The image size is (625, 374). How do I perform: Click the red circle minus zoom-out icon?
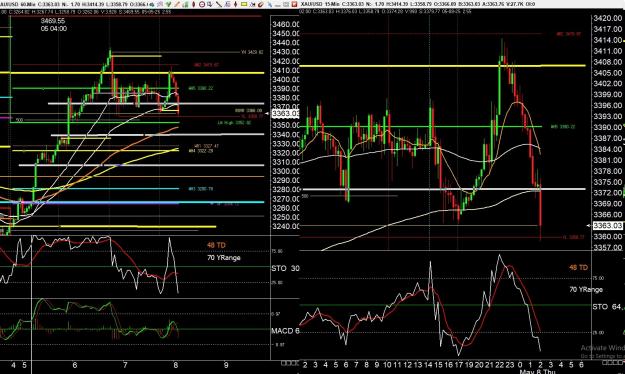point(202,4)
